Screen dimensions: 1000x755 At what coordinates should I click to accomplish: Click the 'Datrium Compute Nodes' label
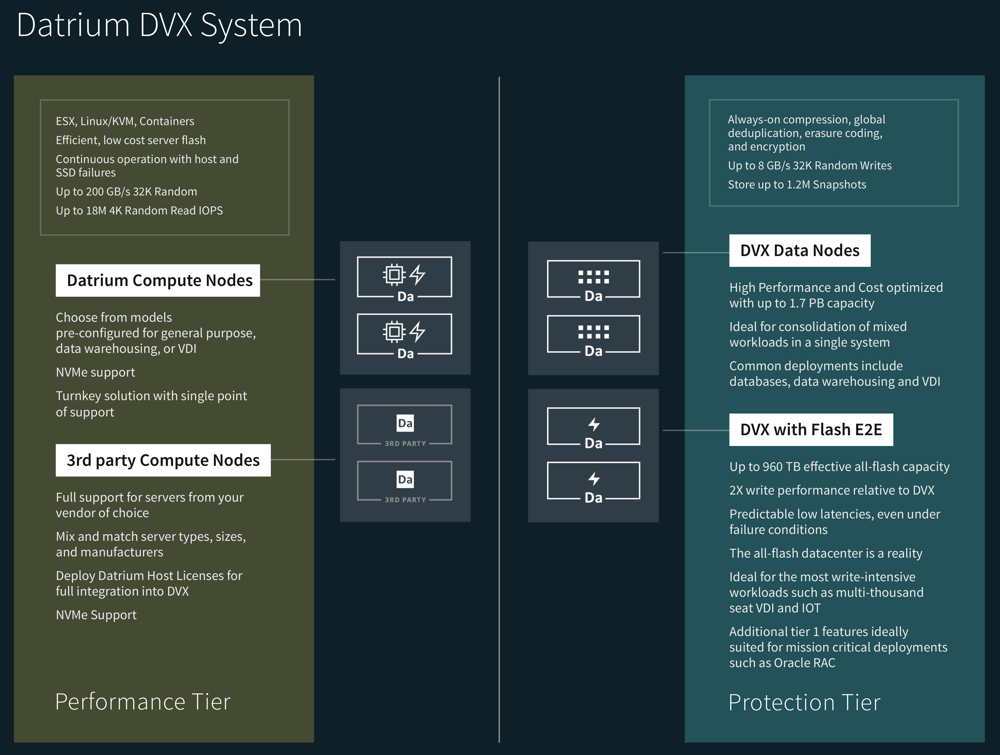158,281
